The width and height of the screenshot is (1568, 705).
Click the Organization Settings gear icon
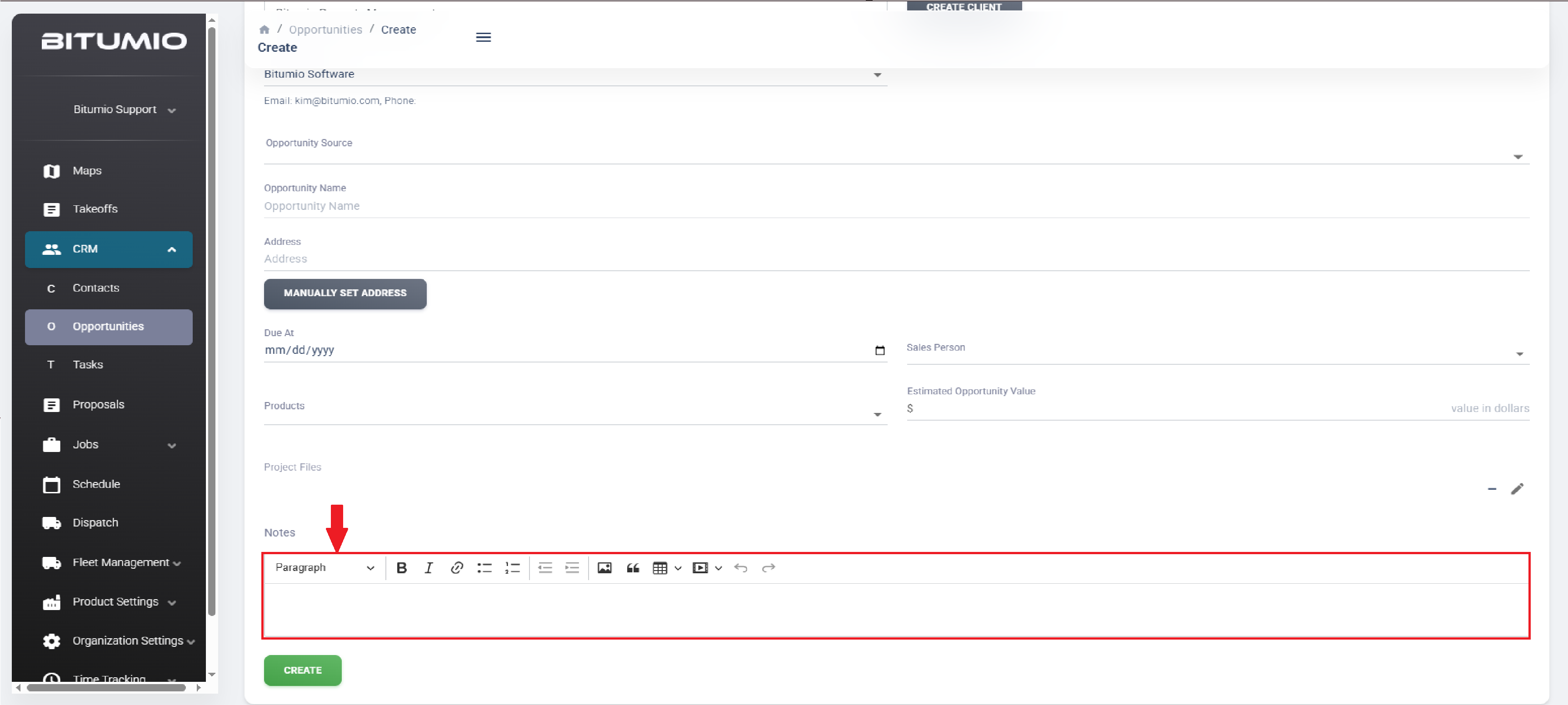(x=52, y=641)
